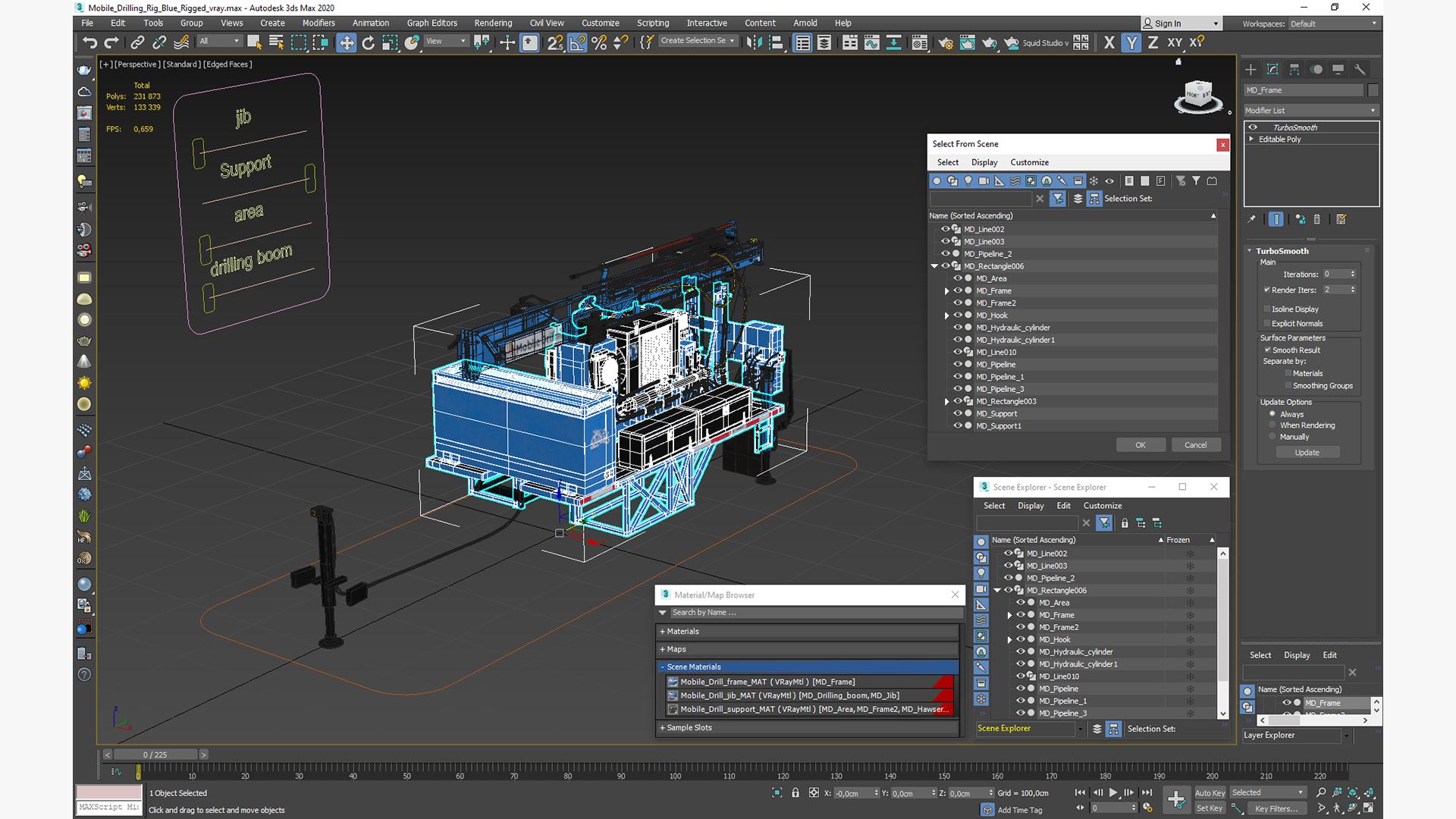Click OK in Select From Scene
Viewport: 1456px width, 819px height.
(1141, 445)
